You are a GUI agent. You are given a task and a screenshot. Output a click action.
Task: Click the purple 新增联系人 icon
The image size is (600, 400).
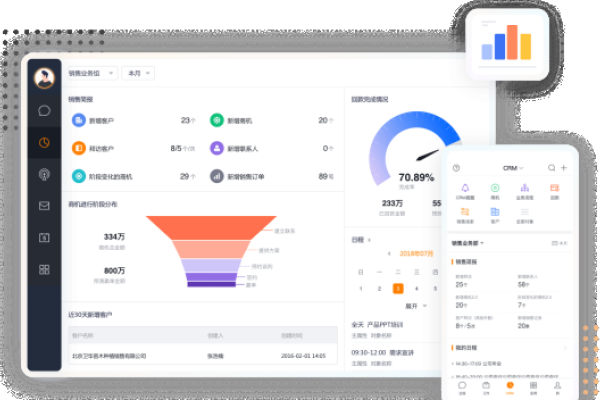[x=217, y=148]
